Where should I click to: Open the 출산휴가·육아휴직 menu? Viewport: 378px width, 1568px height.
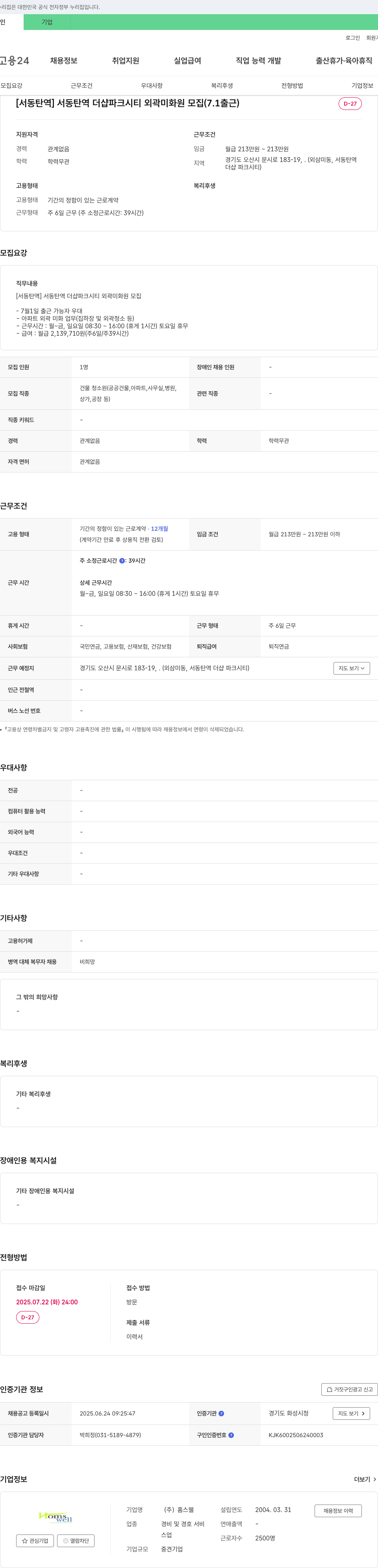click(344, 61)
